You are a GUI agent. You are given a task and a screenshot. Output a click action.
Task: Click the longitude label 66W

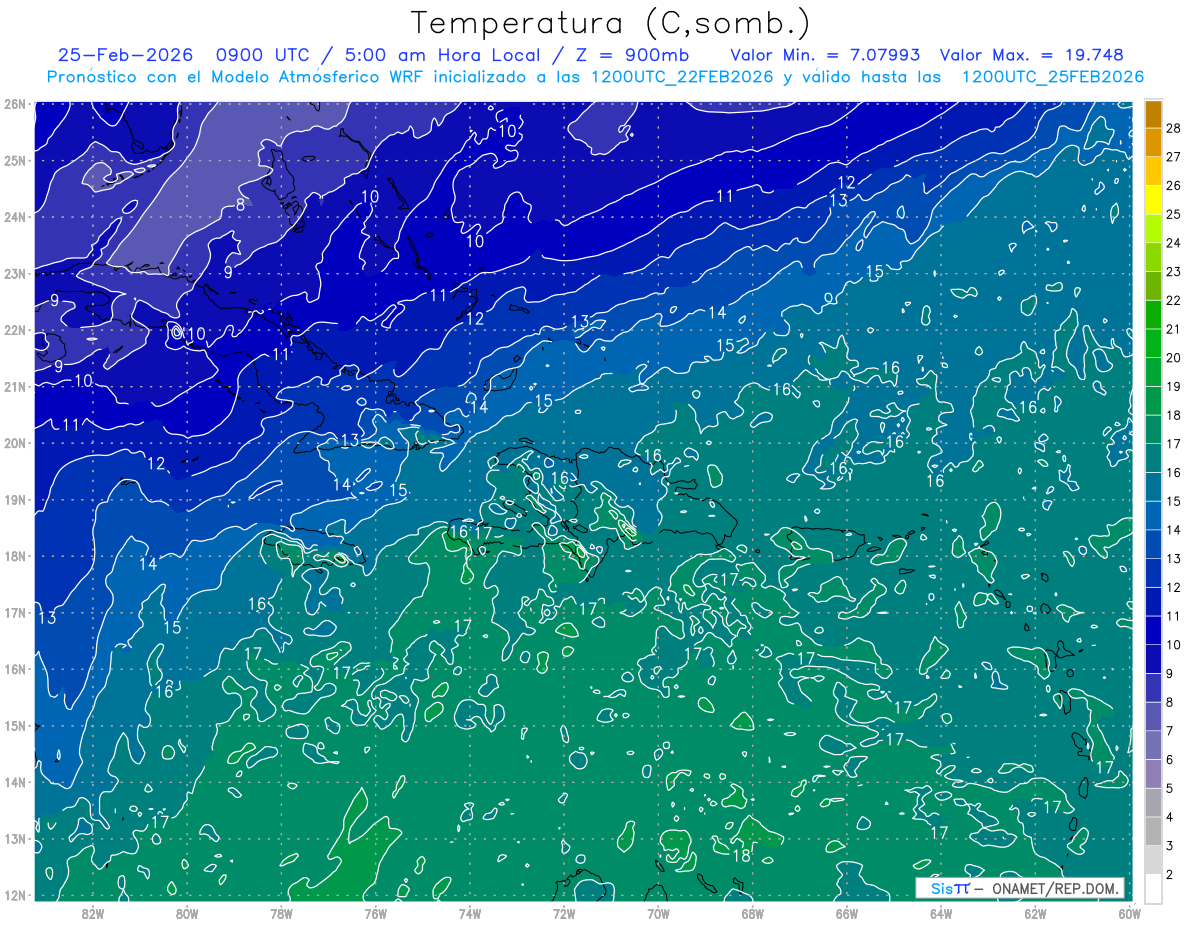point(846,913)
